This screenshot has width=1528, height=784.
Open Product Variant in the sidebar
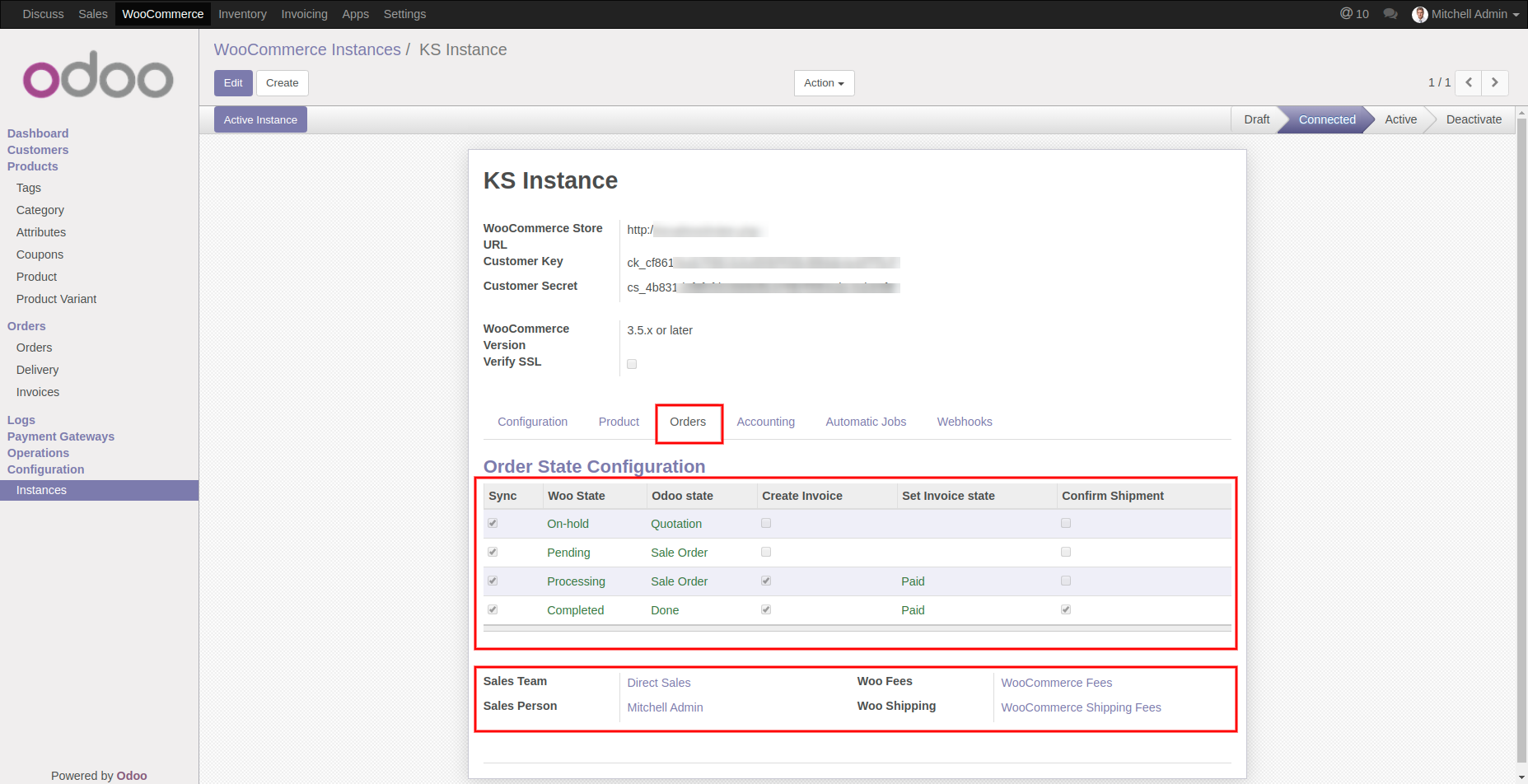tap(56, 299)
